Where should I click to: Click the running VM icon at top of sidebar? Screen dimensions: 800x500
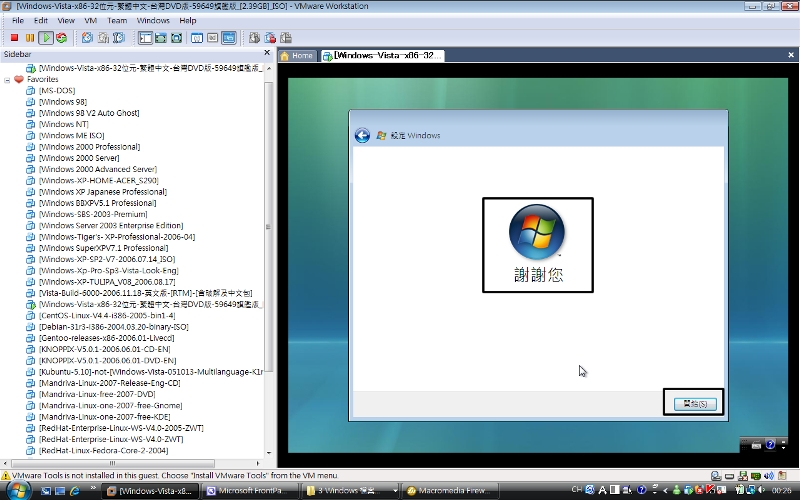point(31,68)
